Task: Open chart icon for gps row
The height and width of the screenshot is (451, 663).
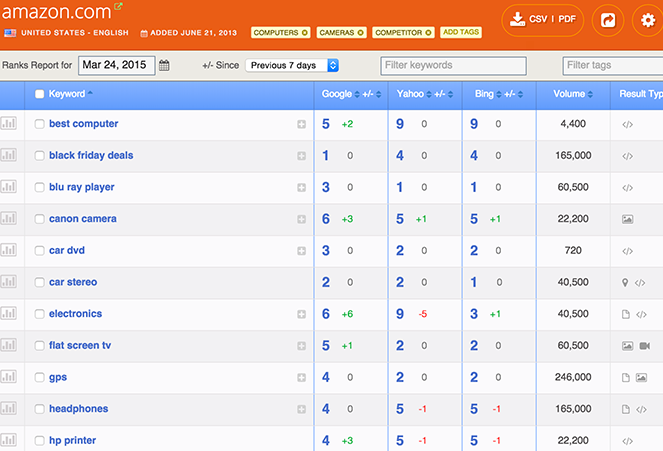Action: (8, 377)
